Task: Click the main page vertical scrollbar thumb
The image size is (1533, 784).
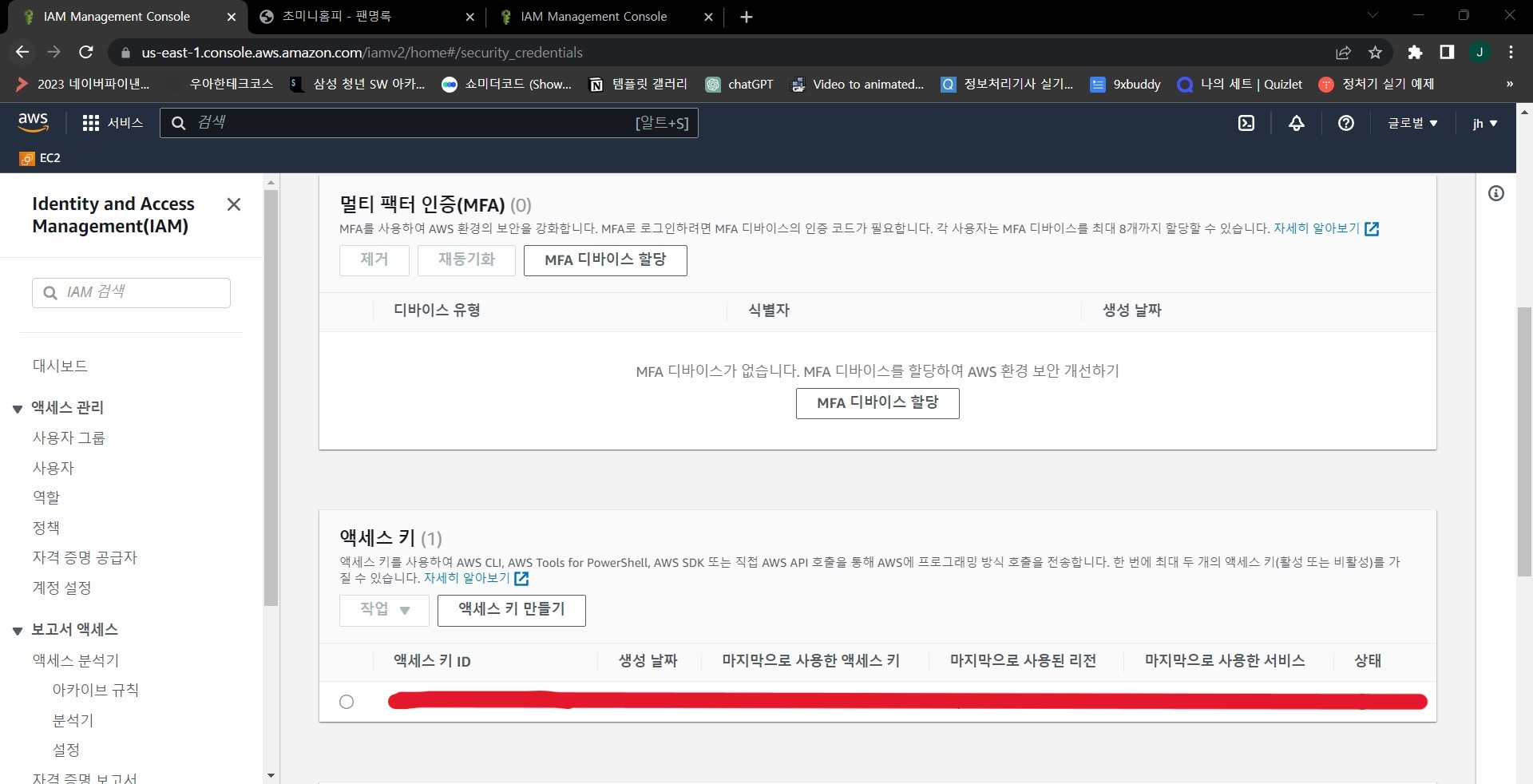Action: click(1524, 441)
